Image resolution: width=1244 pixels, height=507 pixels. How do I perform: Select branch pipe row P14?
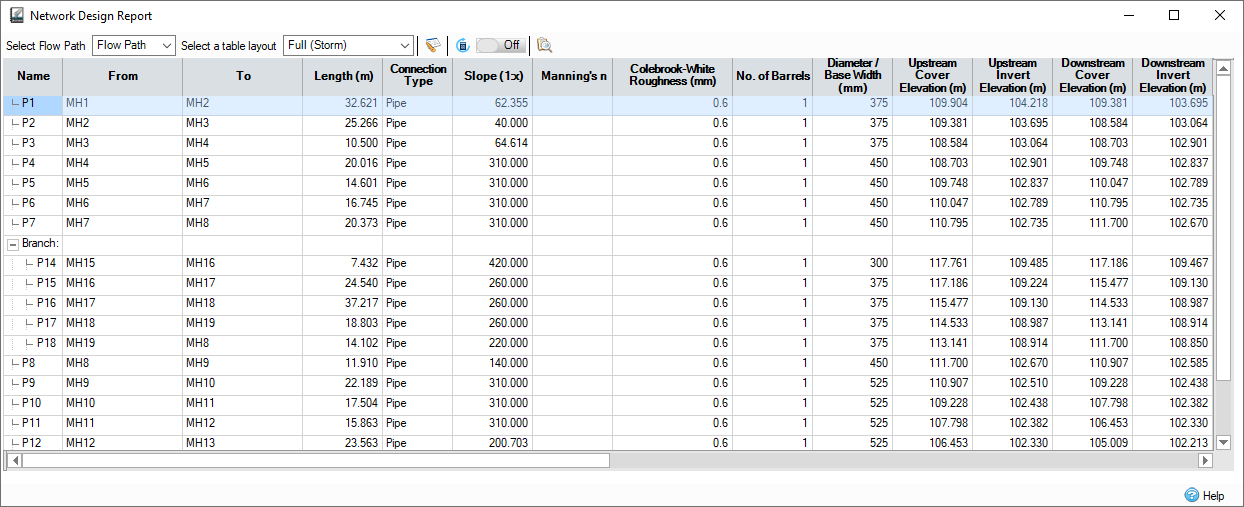click(607, 263)
